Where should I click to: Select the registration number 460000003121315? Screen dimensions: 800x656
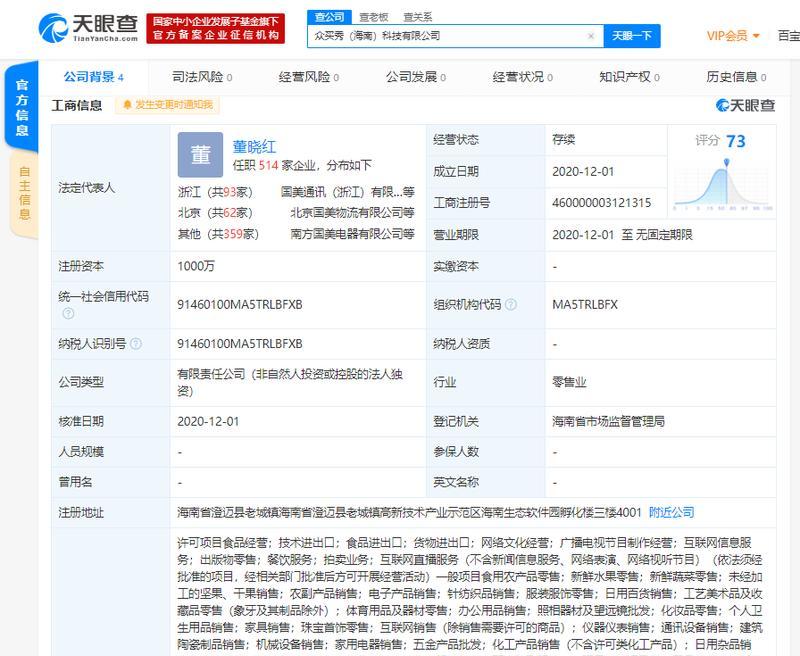pos(602,203)
